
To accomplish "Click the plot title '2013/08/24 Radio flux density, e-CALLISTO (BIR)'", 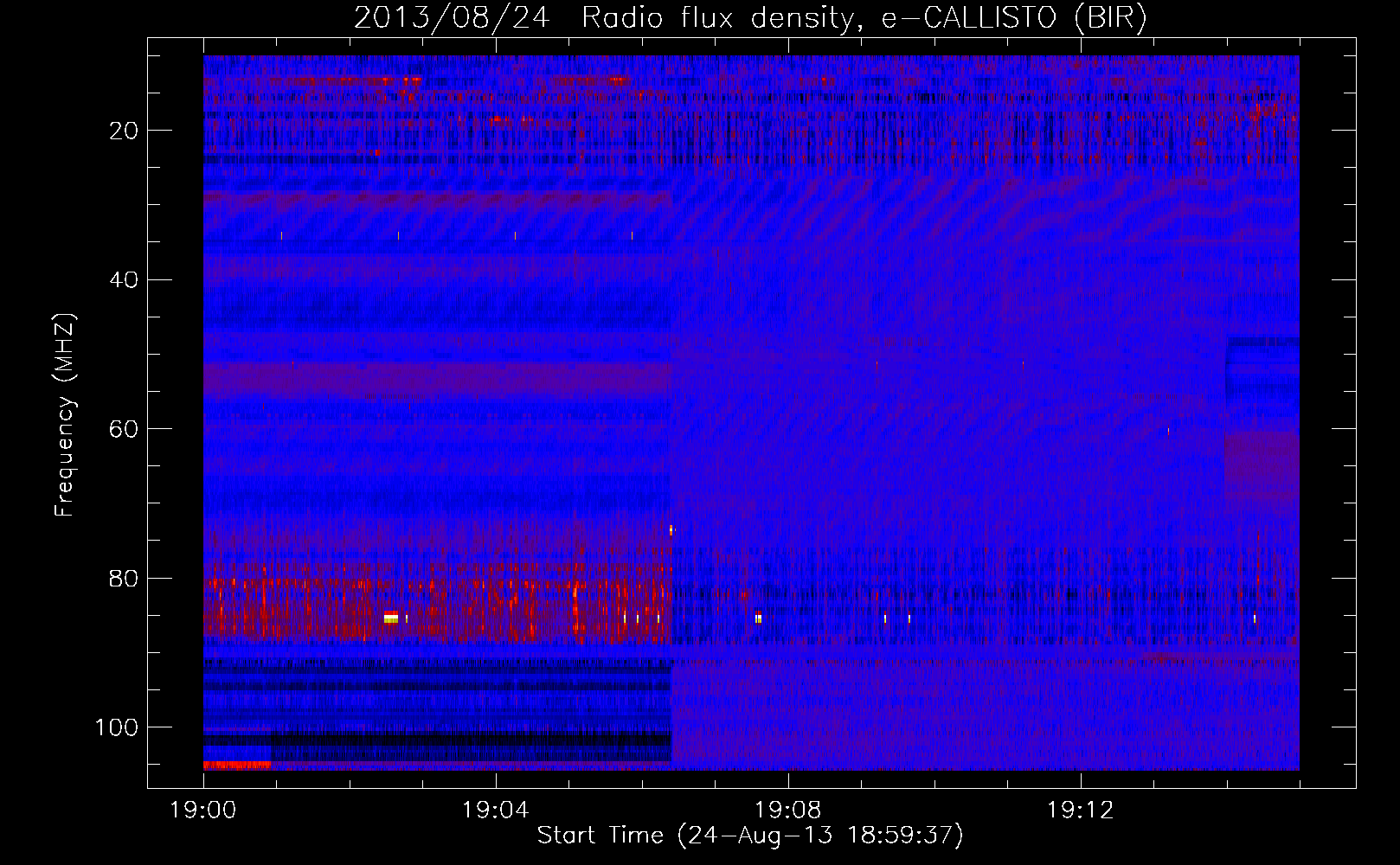I will pos(750,18).
